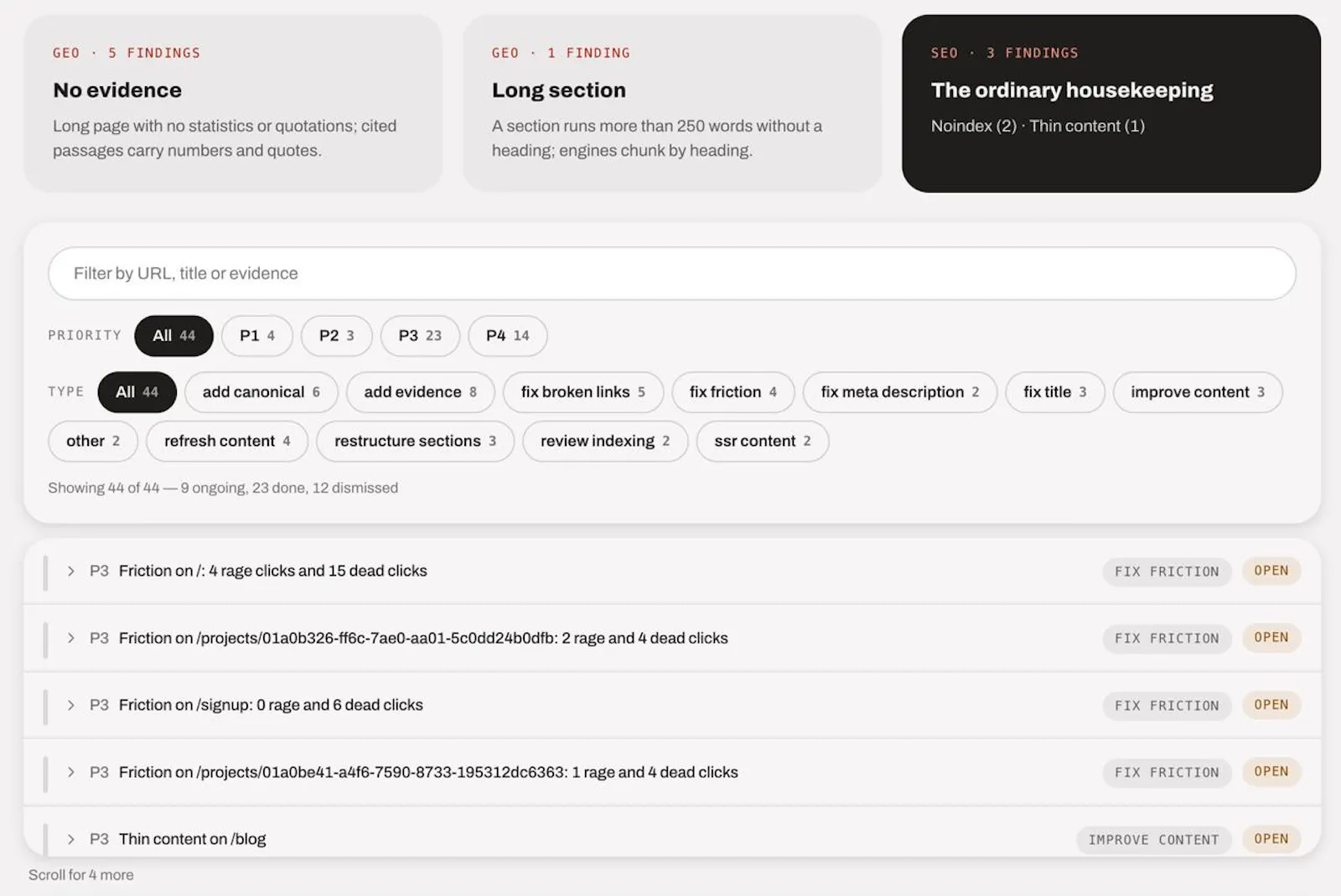Screen dimensions: 1341x896
Task: Focus the Filter by URL, title or evidence field
Action: coord(672,273)
